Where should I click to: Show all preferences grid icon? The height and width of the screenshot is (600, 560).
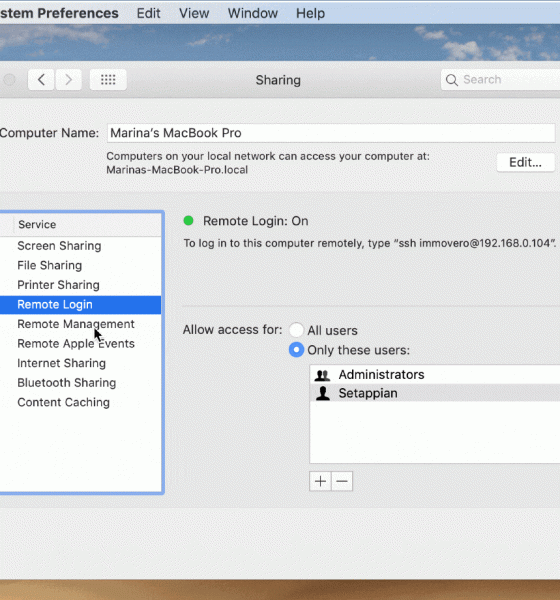[x=108, y=80]
